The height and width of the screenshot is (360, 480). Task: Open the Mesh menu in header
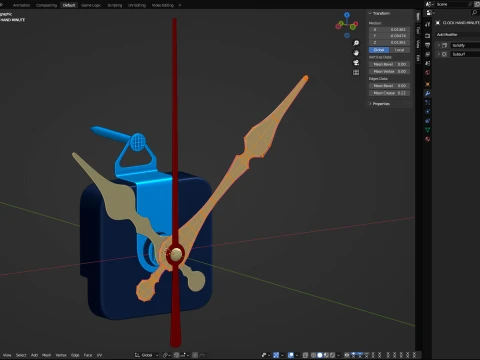point(46,355)
